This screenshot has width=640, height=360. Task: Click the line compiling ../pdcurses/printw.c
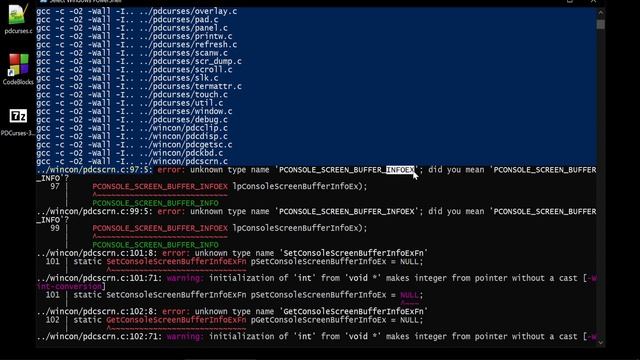pyautogui.click(x=134, y=36)
